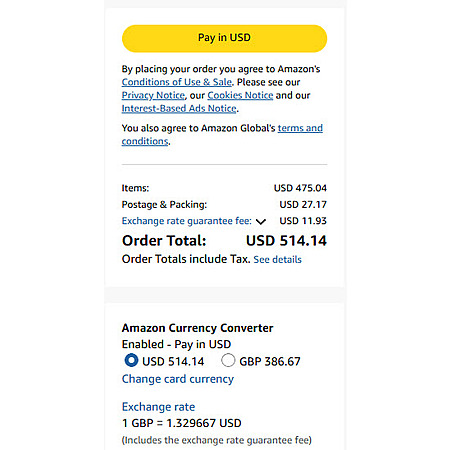Click the Amazon Currency Converter heading

197,328
